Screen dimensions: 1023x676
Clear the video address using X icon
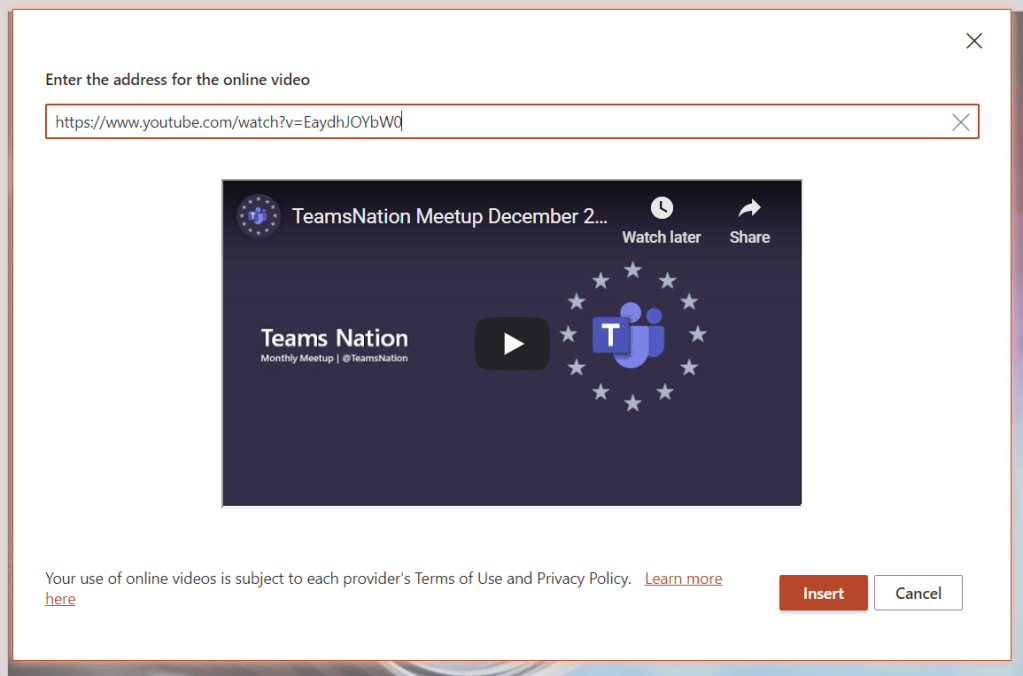tap(960, 122)
